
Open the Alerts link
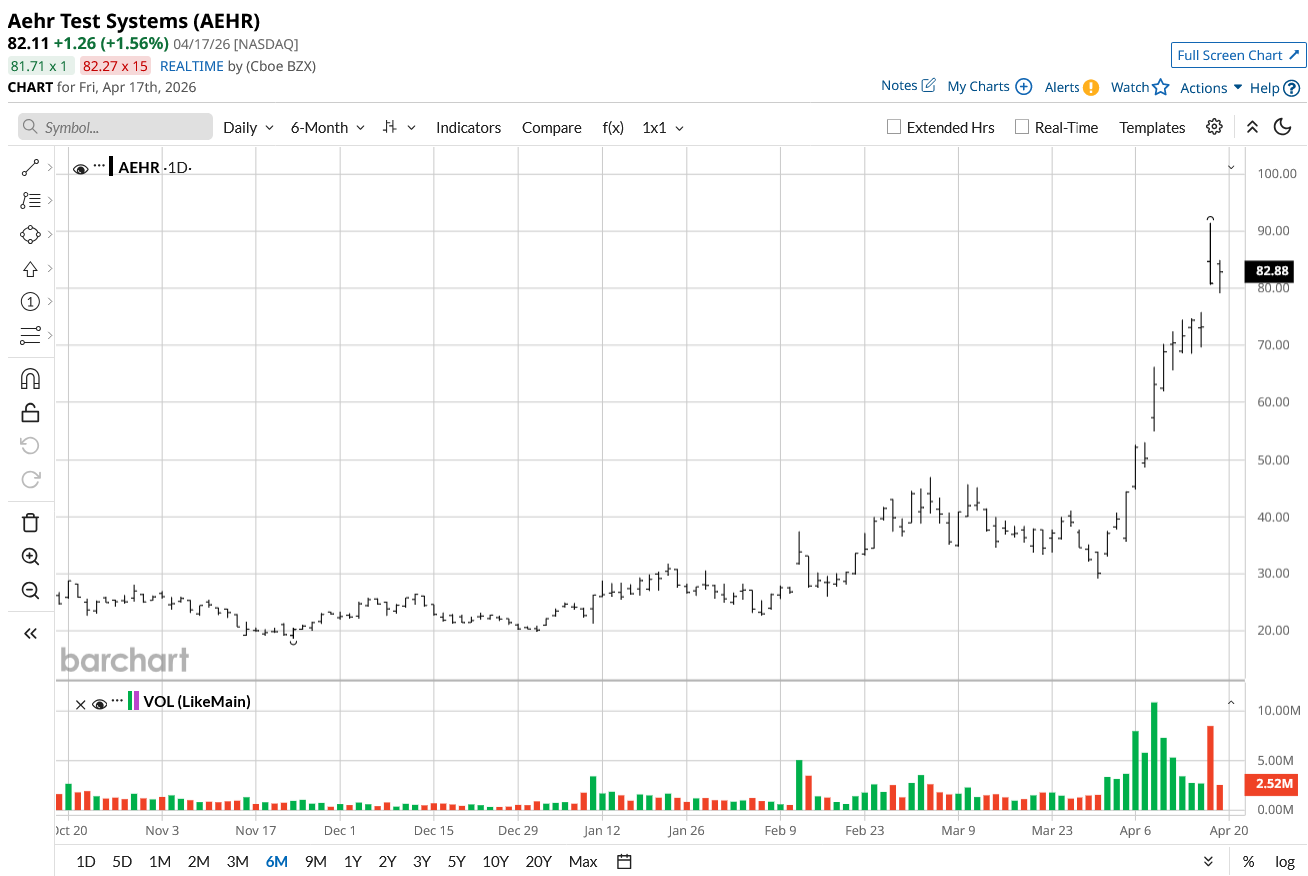(1072, 87)
